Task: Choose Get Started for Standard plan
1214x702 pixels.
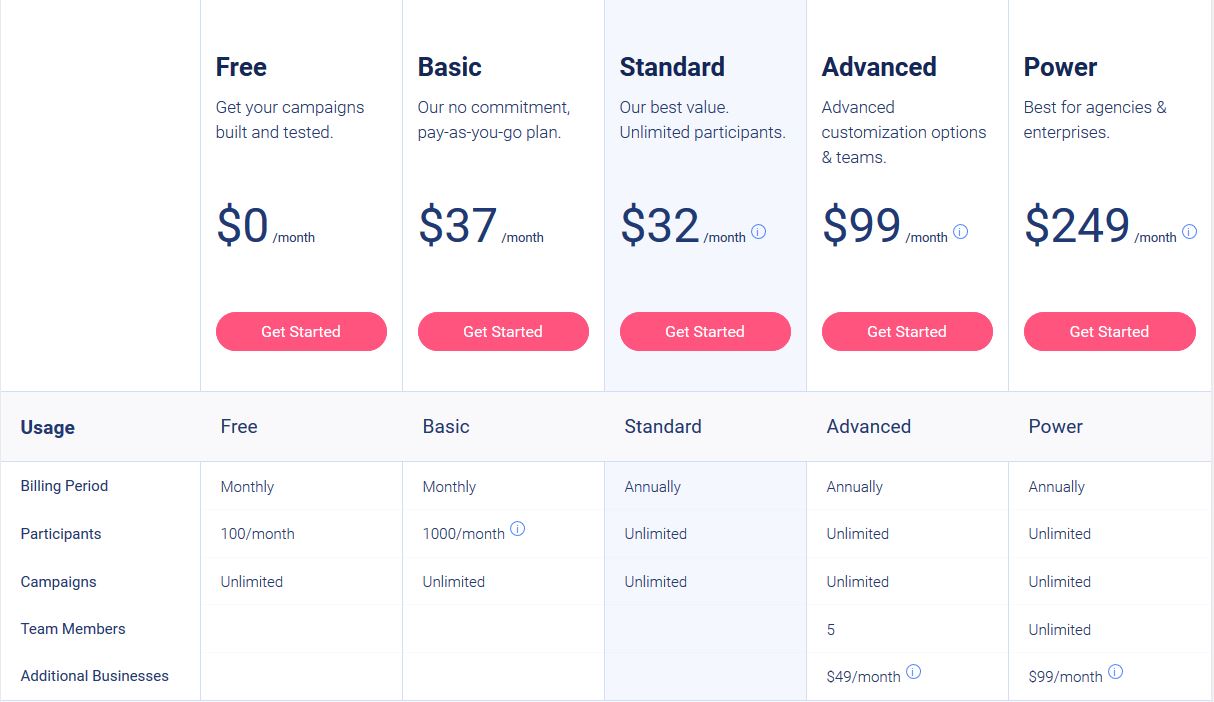Action: point(705,331)
